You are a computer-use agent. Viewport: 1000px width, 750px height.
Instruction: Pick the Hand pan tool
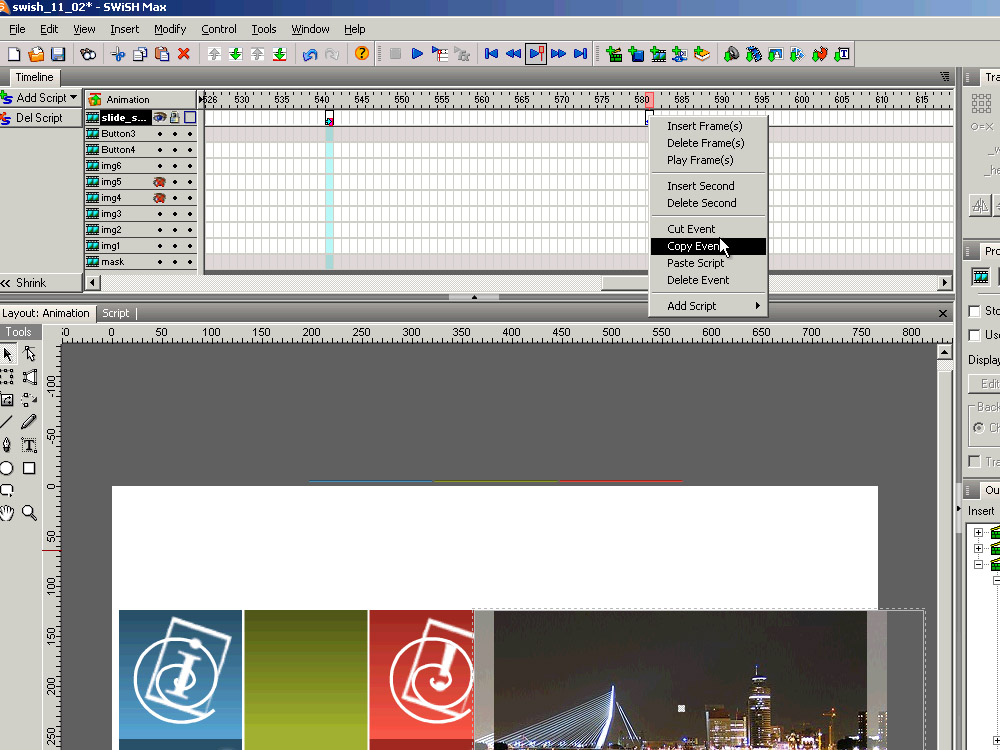click(7, 513)
